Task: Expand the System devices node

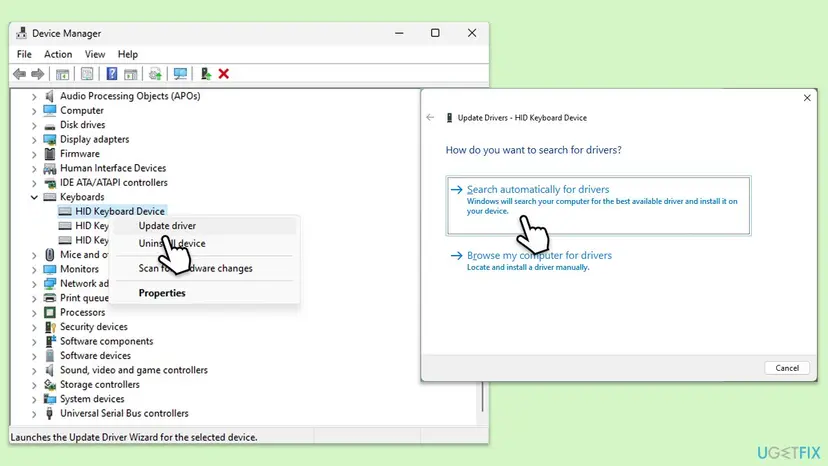Action: [x=34, y=399]
